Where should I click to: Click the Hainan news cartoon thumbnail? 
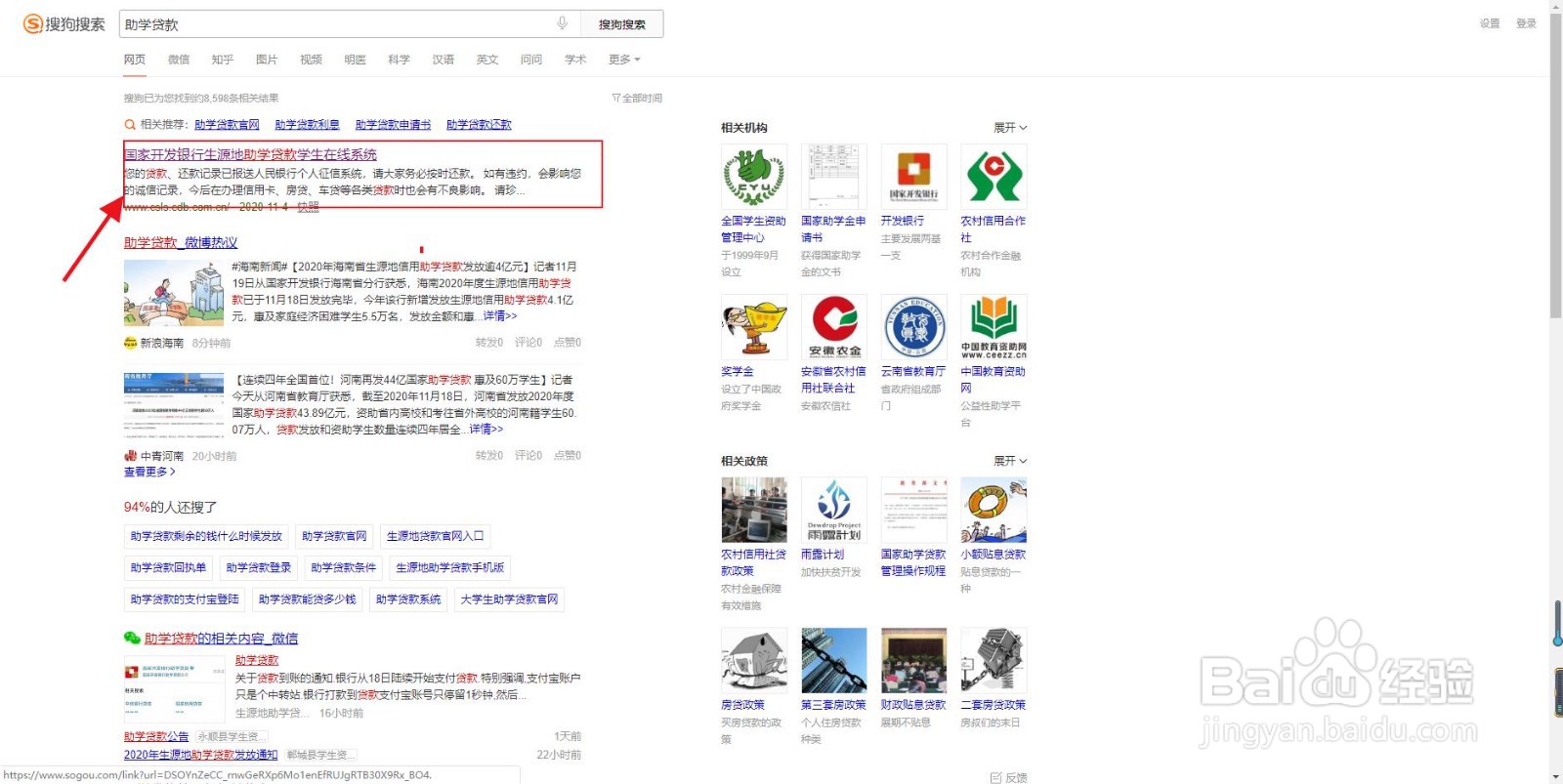[x=174, y=293]
